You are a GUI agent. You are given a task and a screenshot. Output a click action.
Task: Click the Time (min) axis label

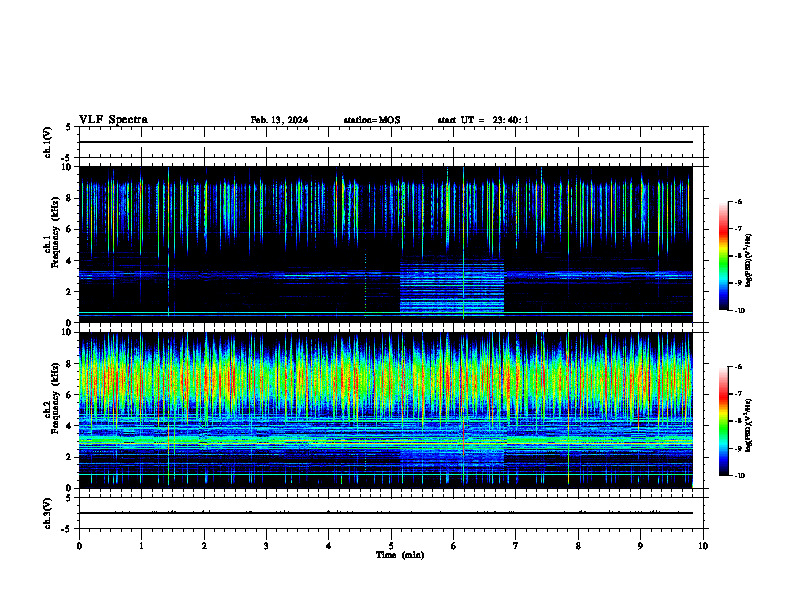pos(400,555)
